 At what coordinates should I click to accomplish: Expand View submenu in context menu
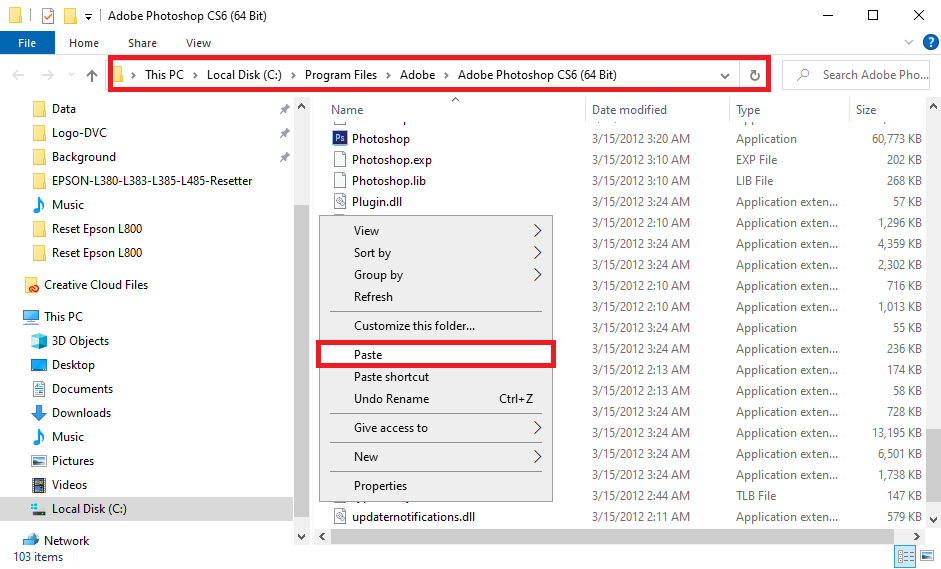(x=537, y=230)
